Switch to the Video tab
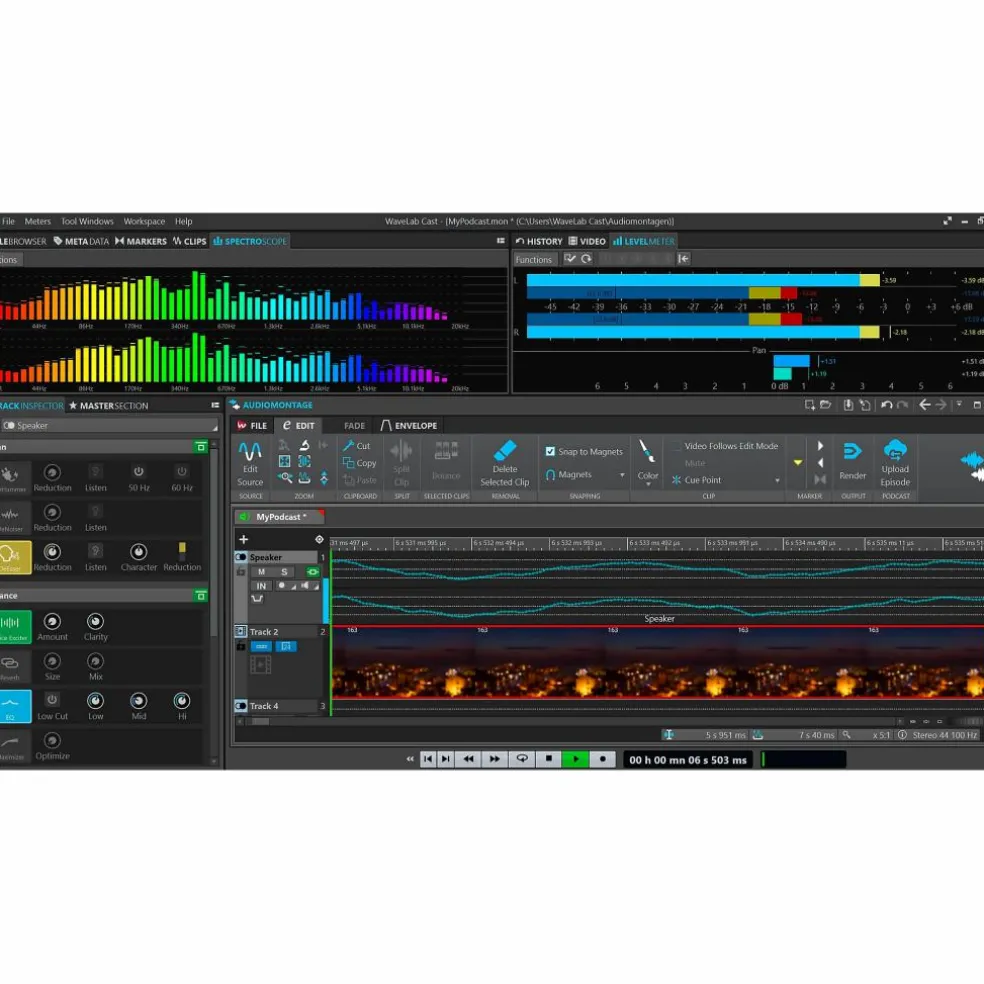Viewport: 984px width, 984px height. 587,241
